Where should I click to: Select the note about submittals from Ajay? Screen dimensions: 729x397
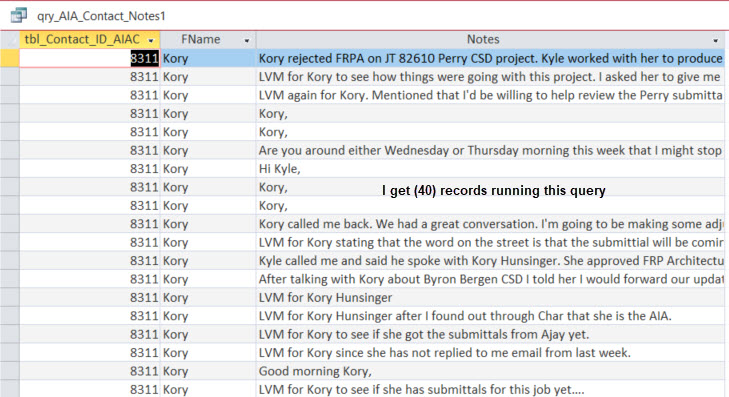click(x=490, y=334)
